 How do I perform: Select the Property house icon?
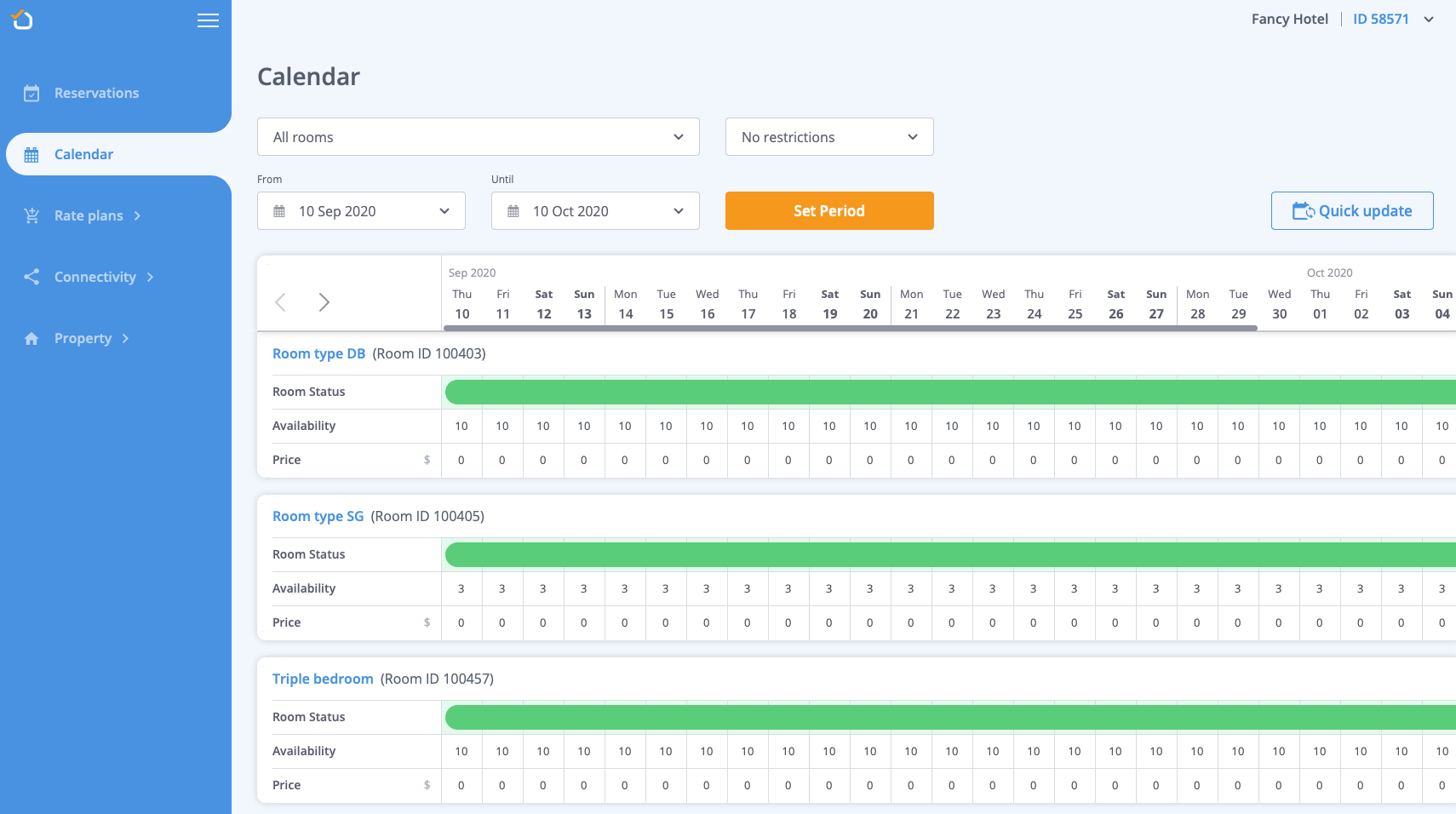(x=31, y=337)
